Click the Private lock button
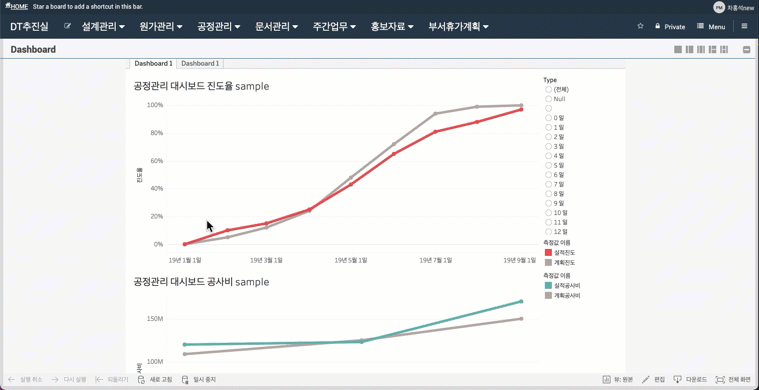 (670, 27)
